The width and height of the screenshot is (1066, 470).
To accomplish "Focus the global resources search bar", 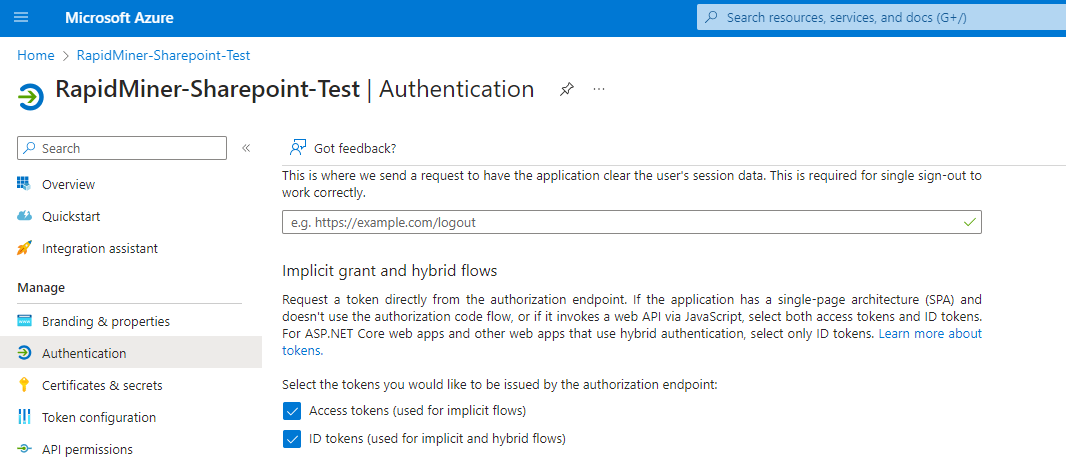I will (880, 17).
